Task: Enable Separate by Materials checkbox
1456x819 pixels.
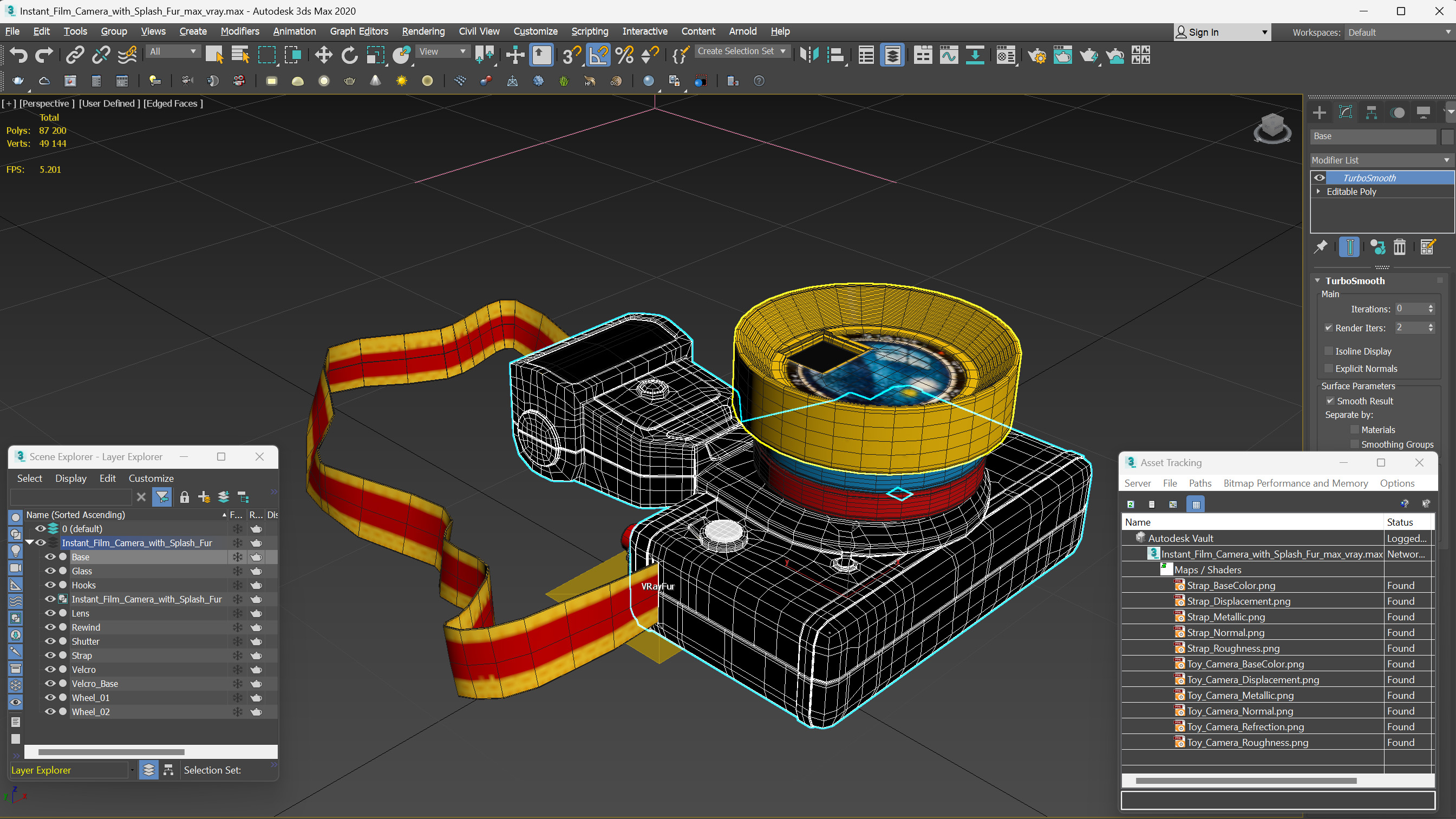Action: point(1354,430)
